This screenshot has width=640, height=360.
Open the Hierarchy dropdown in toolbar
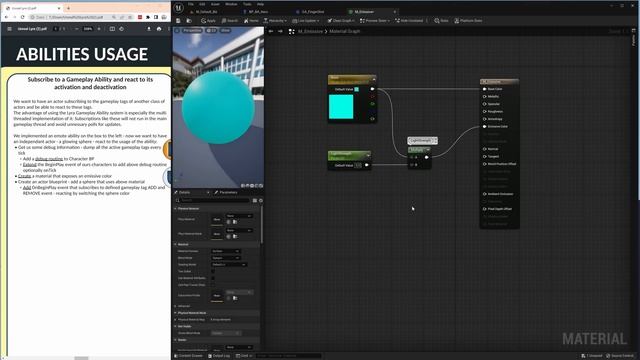tap(275, 20)
